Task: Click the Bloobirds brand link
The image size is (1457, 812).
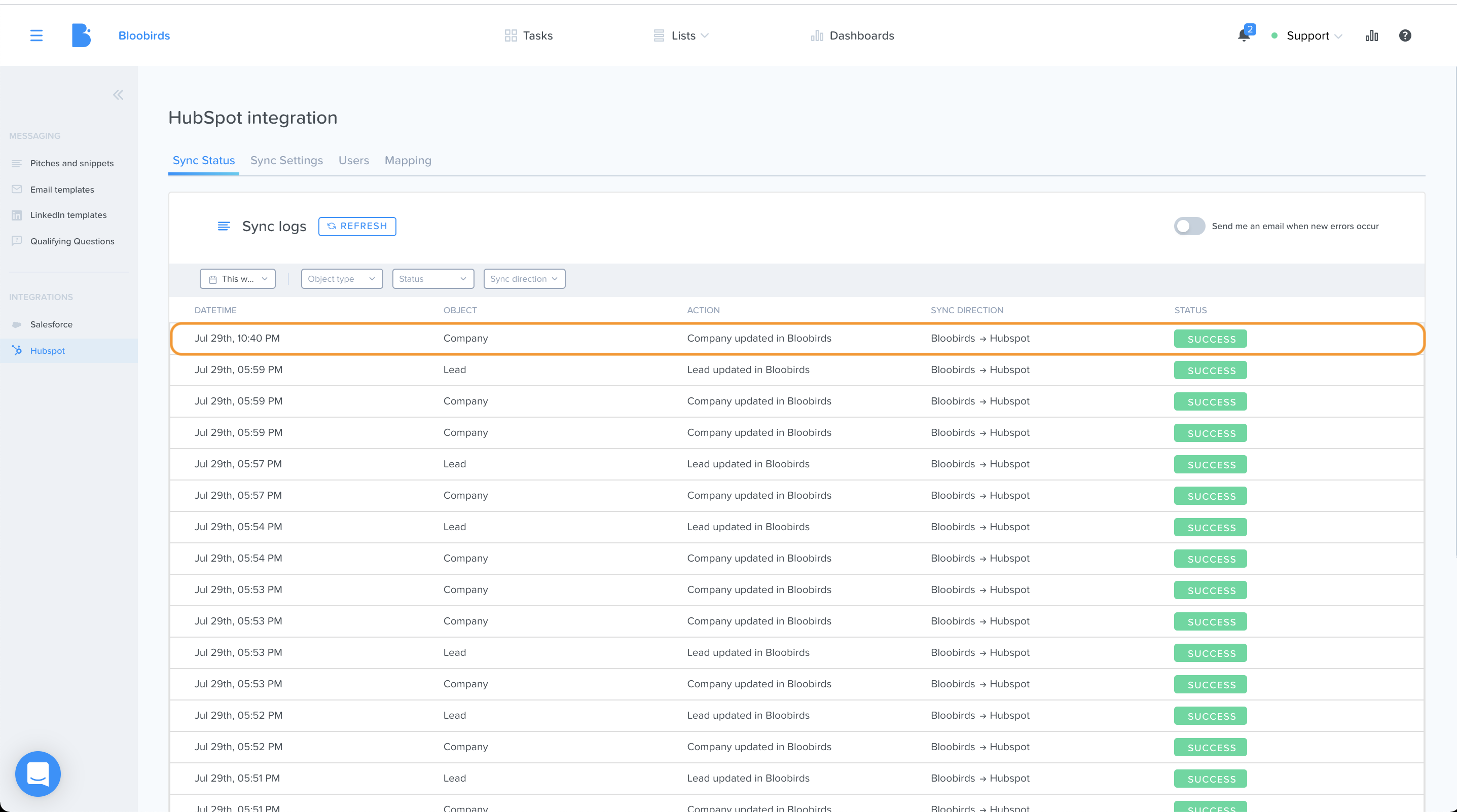Action: [x=144, y=35]
